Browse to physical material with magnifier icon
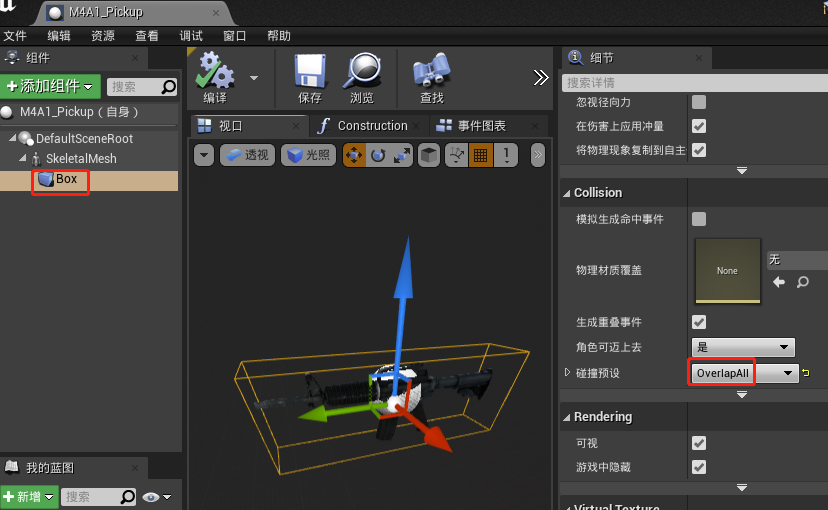The height and width of the screenshot is (510, 828). [803, 282]
